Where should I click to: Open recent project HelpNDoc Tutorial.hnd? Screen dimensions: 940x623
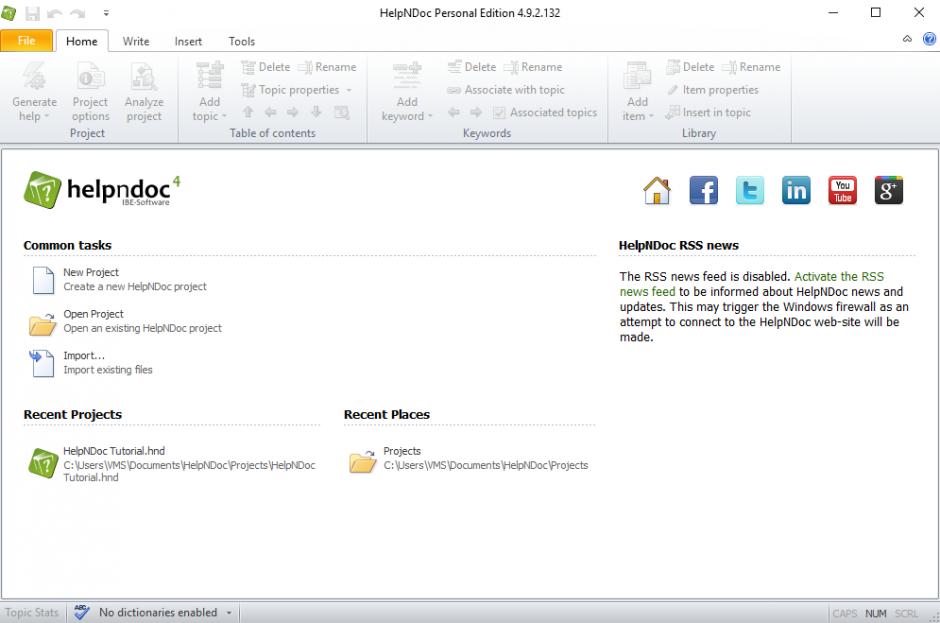[171, 464]
